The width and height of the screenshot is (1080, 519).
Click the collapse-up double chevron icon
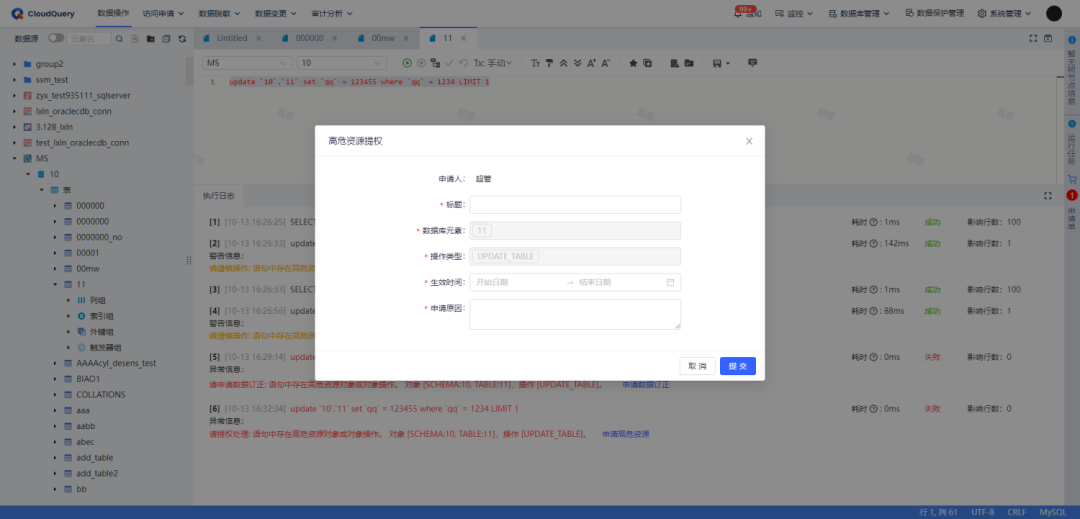563,63
